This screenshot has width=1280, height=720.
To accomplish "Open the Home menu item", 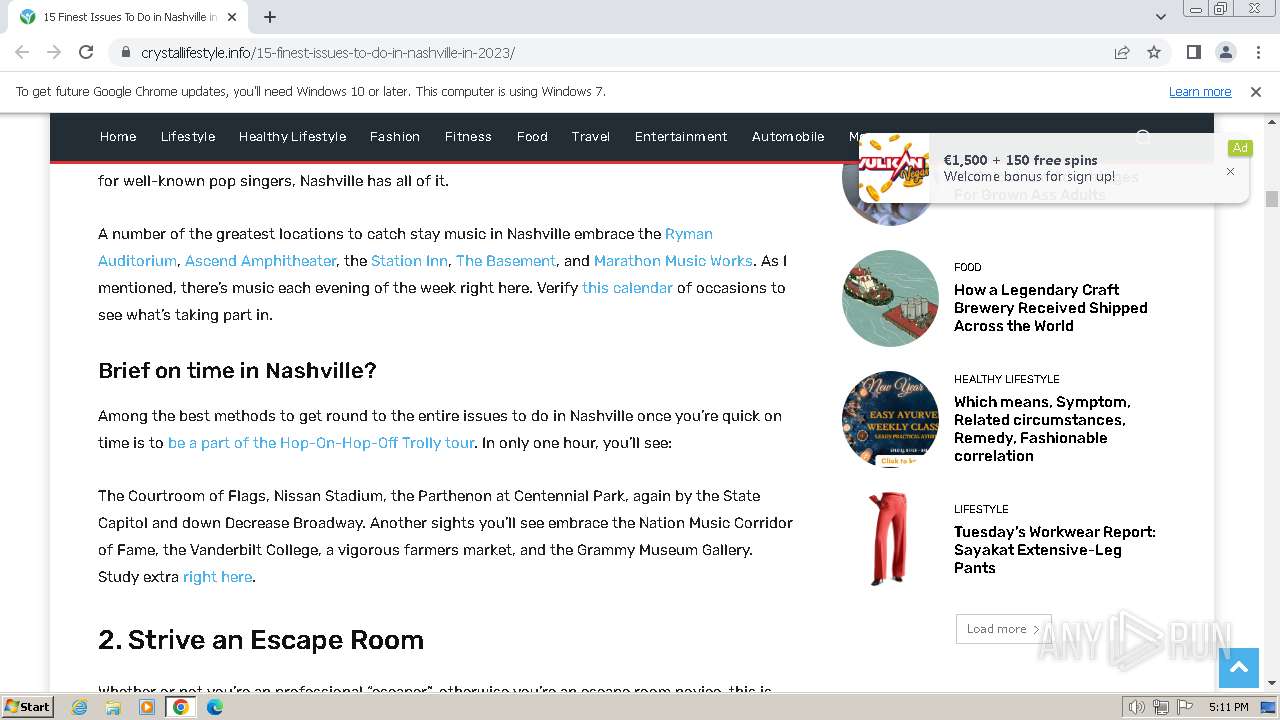I will (x=118, y=137).
